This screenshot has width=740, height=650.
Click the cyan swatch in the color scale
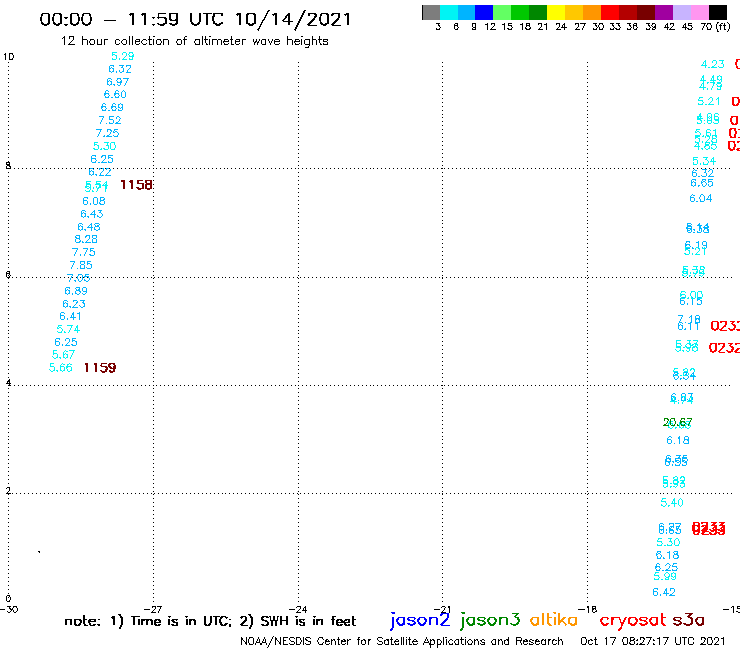click(x=449, y=12)
